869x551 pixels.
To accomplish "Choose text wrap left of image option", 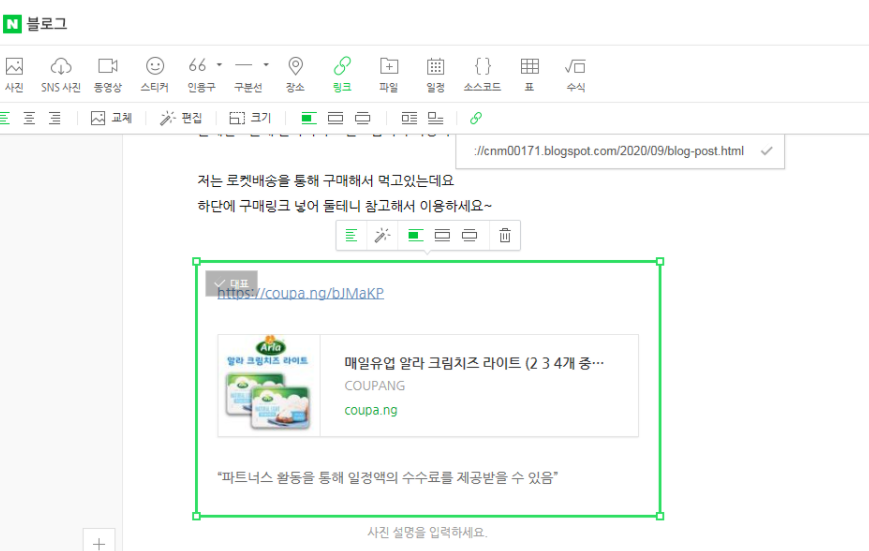I will click(409, 118).
